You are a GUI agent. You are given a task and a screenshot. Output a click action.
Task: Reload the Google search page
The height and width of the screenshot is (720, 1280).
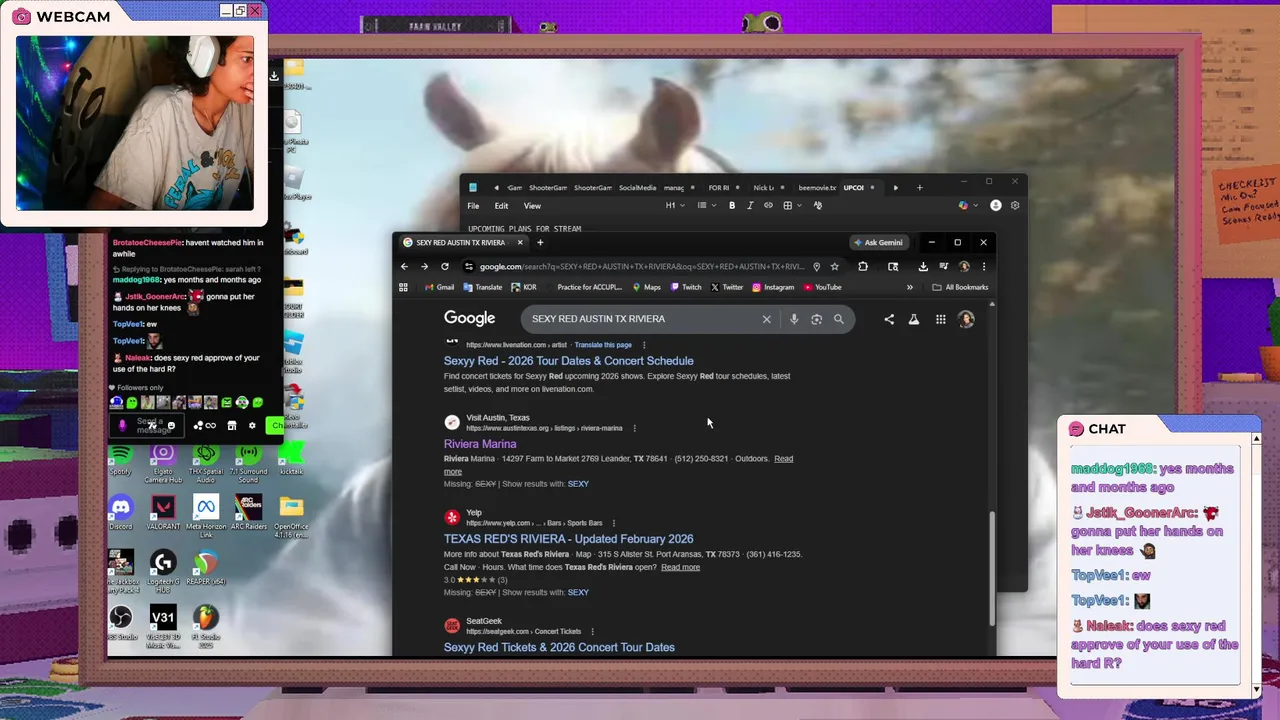445,267
